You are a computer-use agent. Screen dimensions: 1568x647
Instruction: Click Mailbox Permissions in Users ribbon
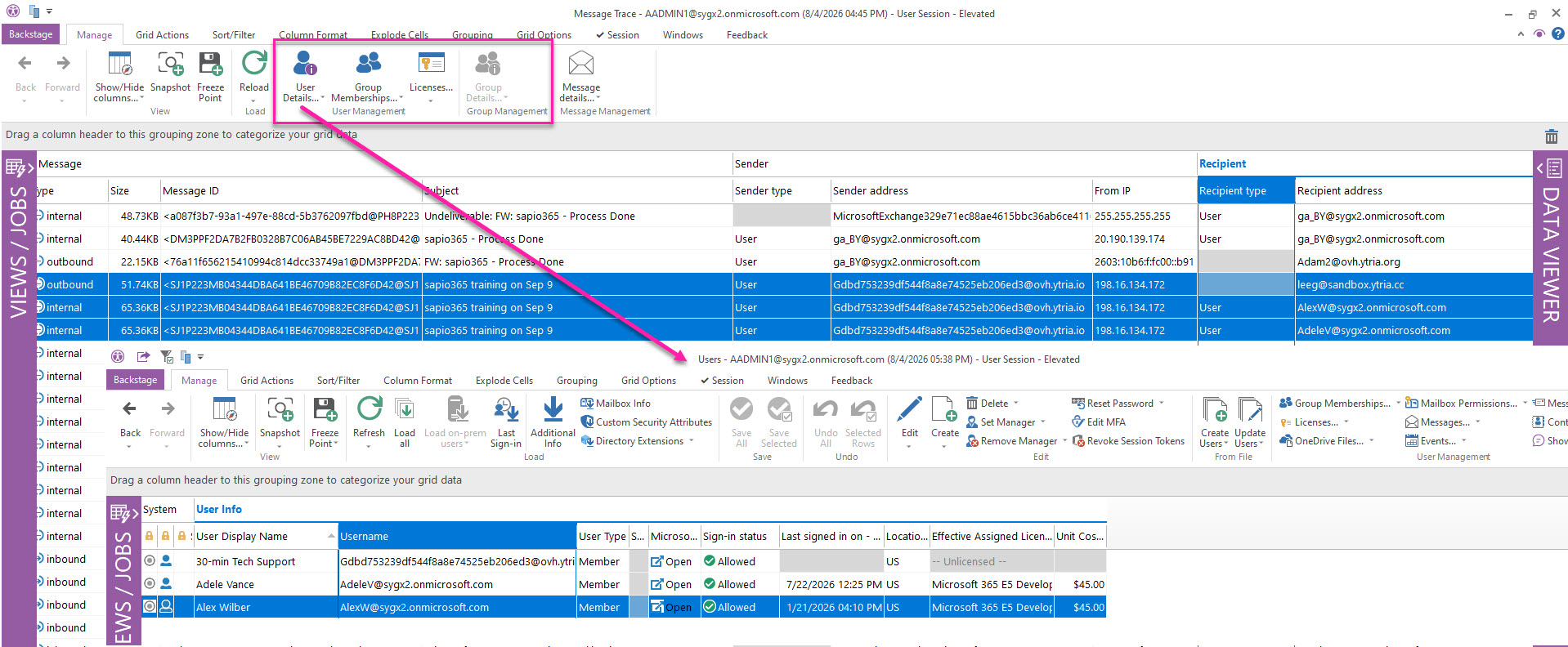click(1461, 404)
